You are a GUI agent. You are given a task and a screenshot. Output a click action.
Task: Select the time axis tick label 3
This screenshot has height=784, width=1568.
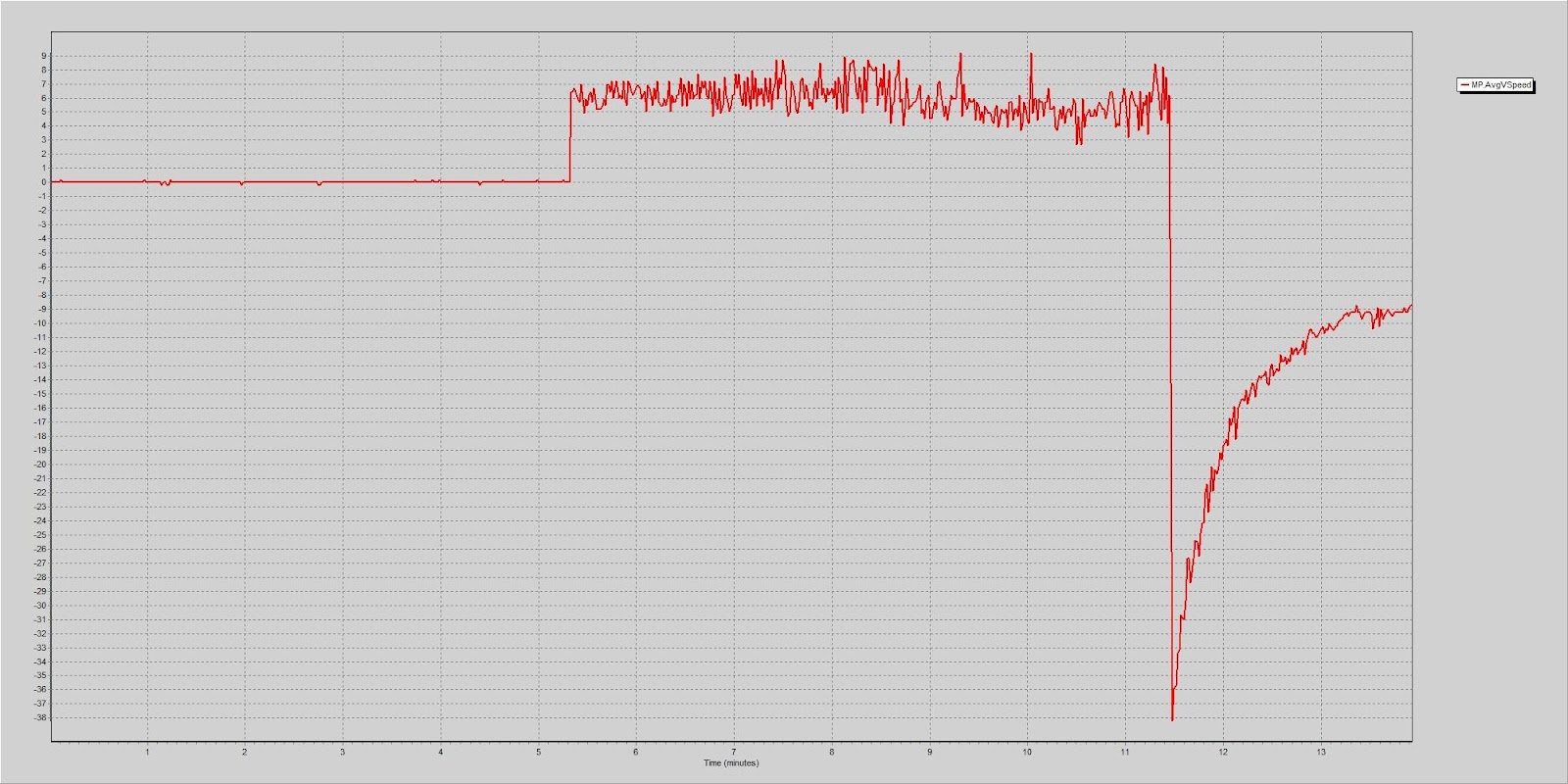point(343,752)
